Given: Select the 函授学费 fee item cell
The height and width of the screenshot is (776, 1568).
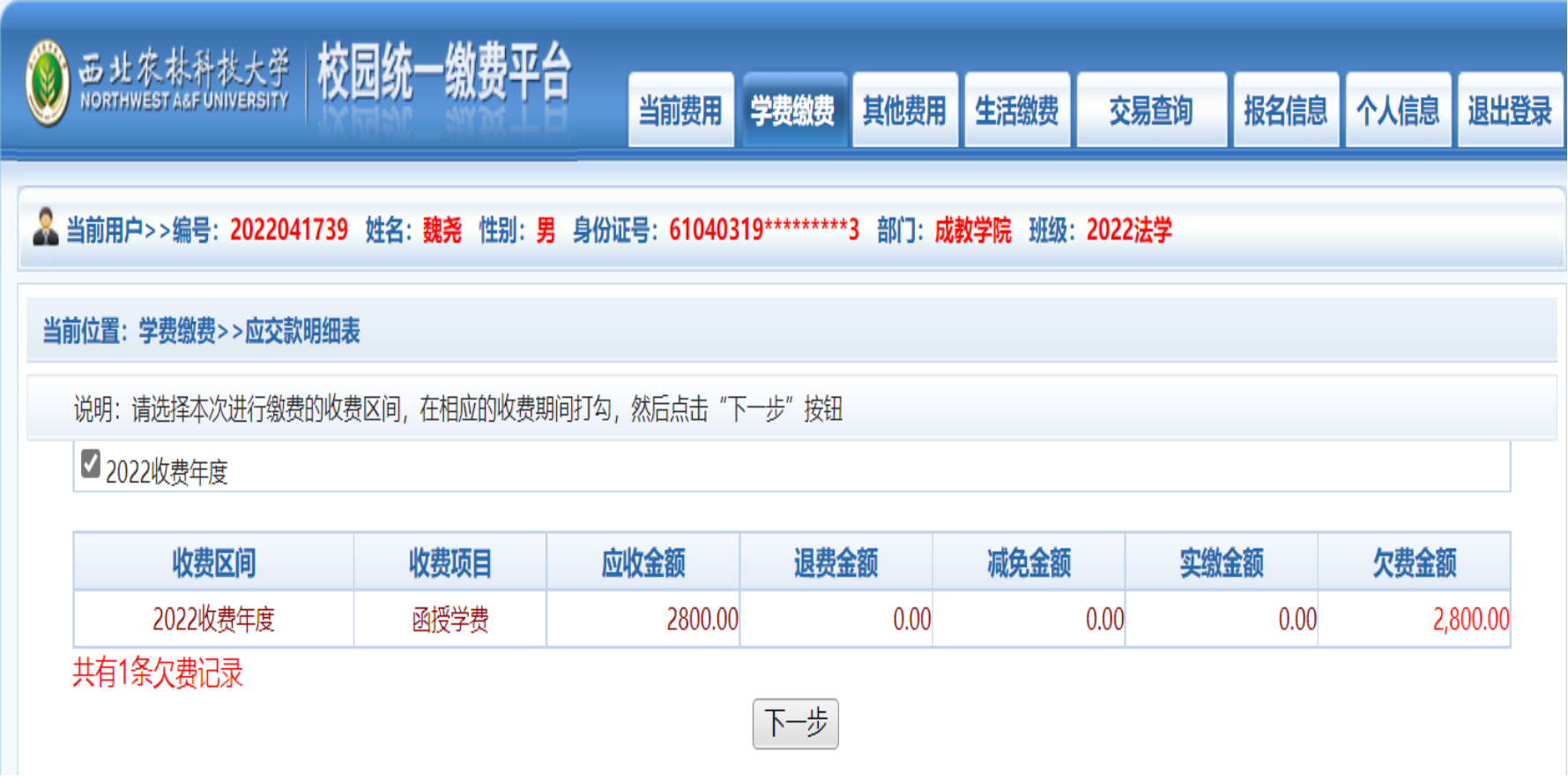Looking at the screenshot, I should (x=450, y=620).
